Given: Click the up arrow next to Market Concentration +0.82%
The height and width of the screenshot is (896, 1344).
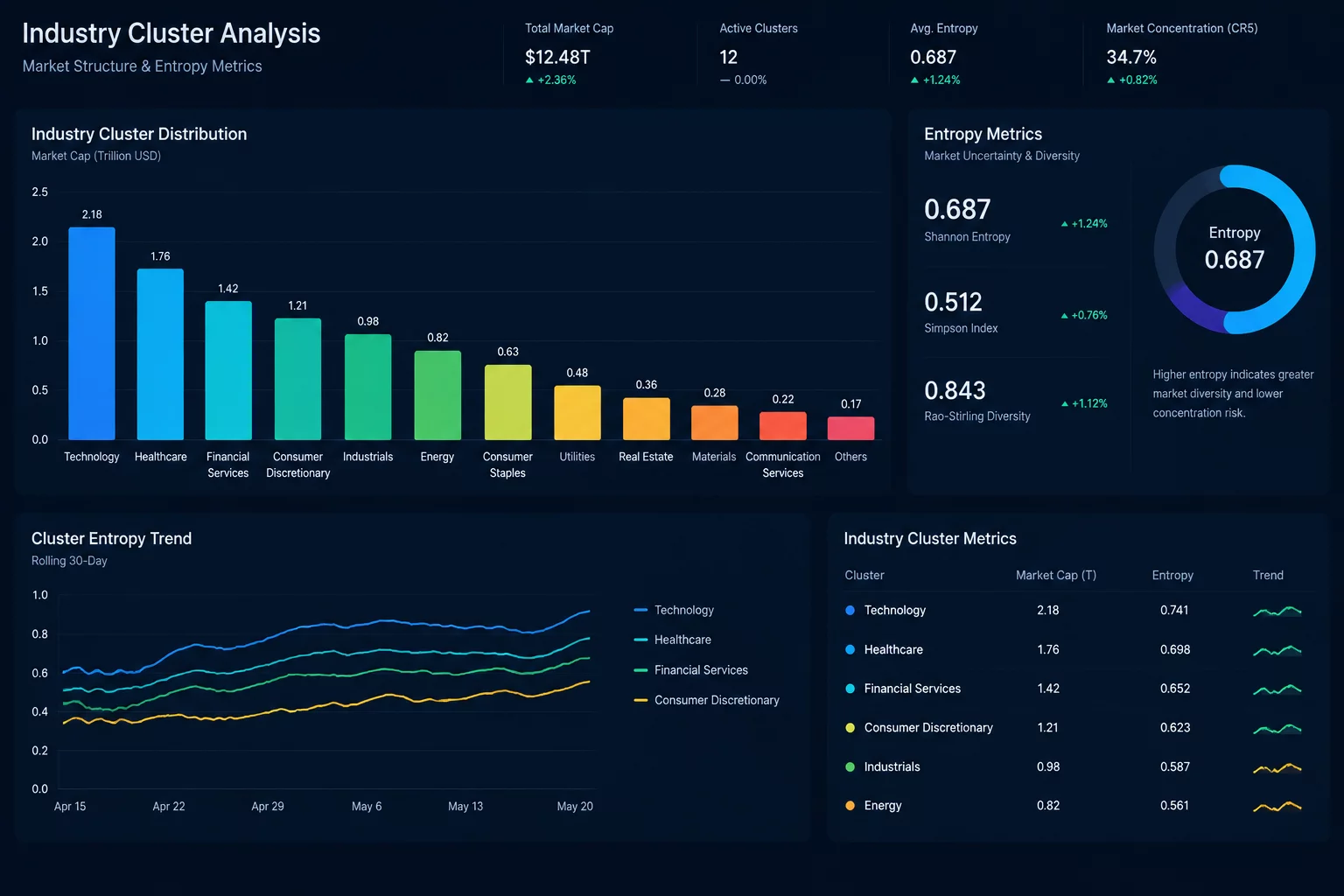Looking at the screenshot, I should click(1111, 80).
